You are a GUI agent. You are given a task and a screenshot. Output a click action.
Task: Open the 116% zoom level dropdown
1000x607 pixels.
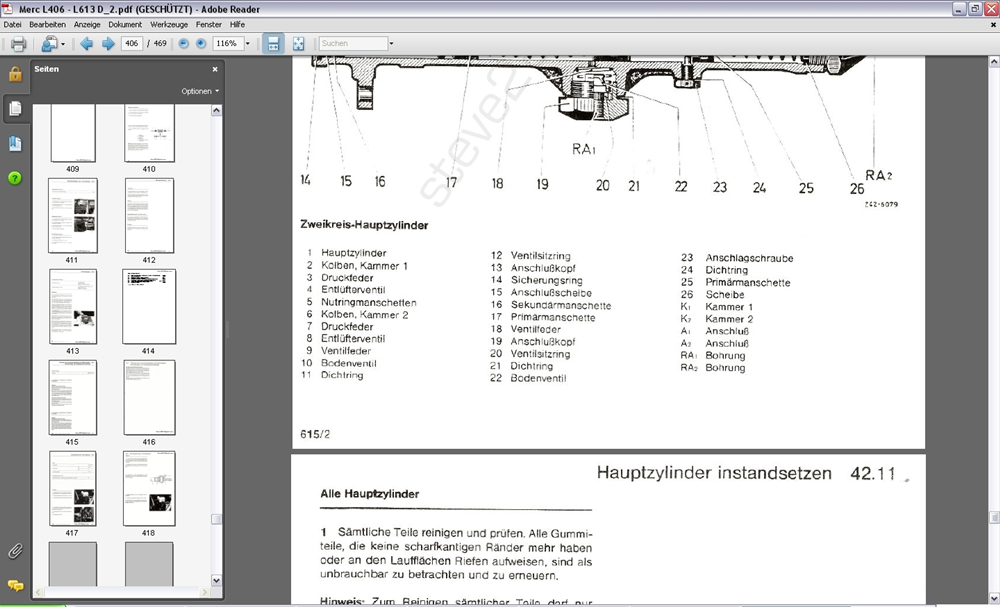tap(248, 44)
